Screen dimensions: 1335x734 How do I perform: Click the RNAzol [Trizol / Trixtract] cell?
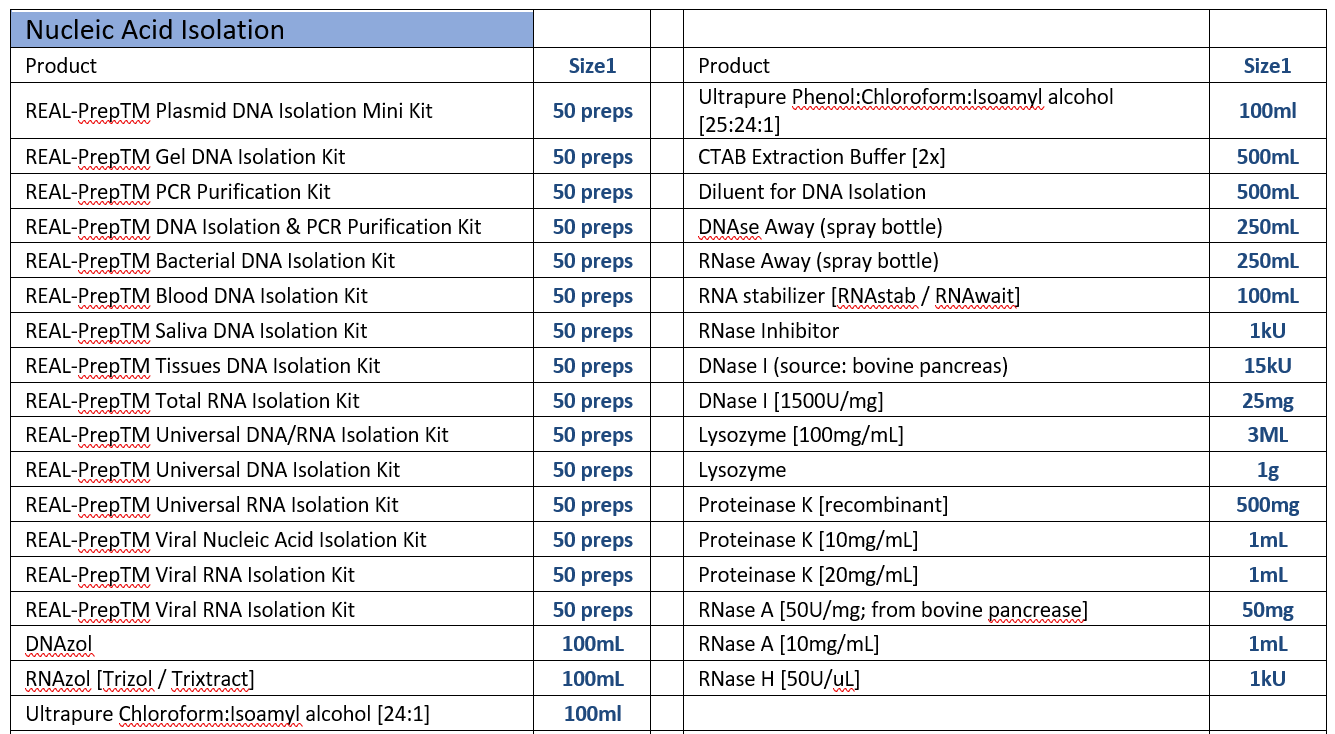(x=140, y=679)
